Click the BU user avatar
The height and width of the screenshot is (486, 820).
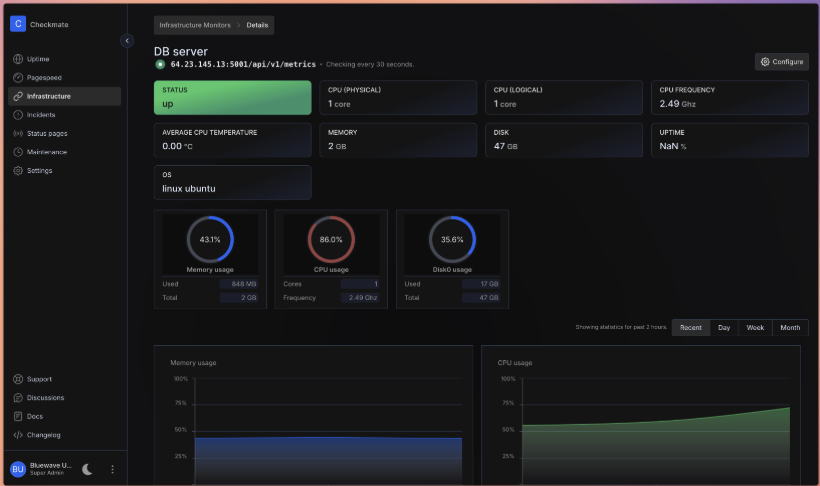click(x=18, y=469)
